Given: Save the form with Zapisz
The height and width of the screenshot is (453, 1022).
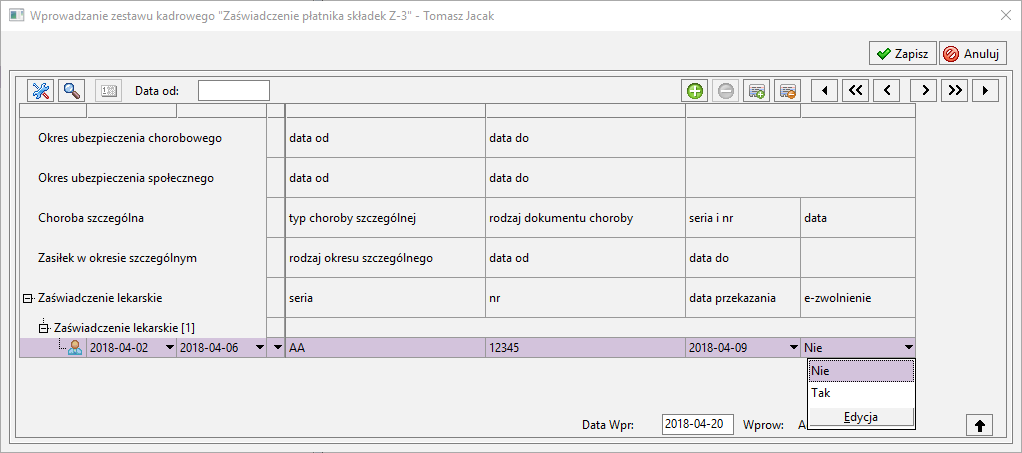Looking at the screenshot, I should point(901,53).
